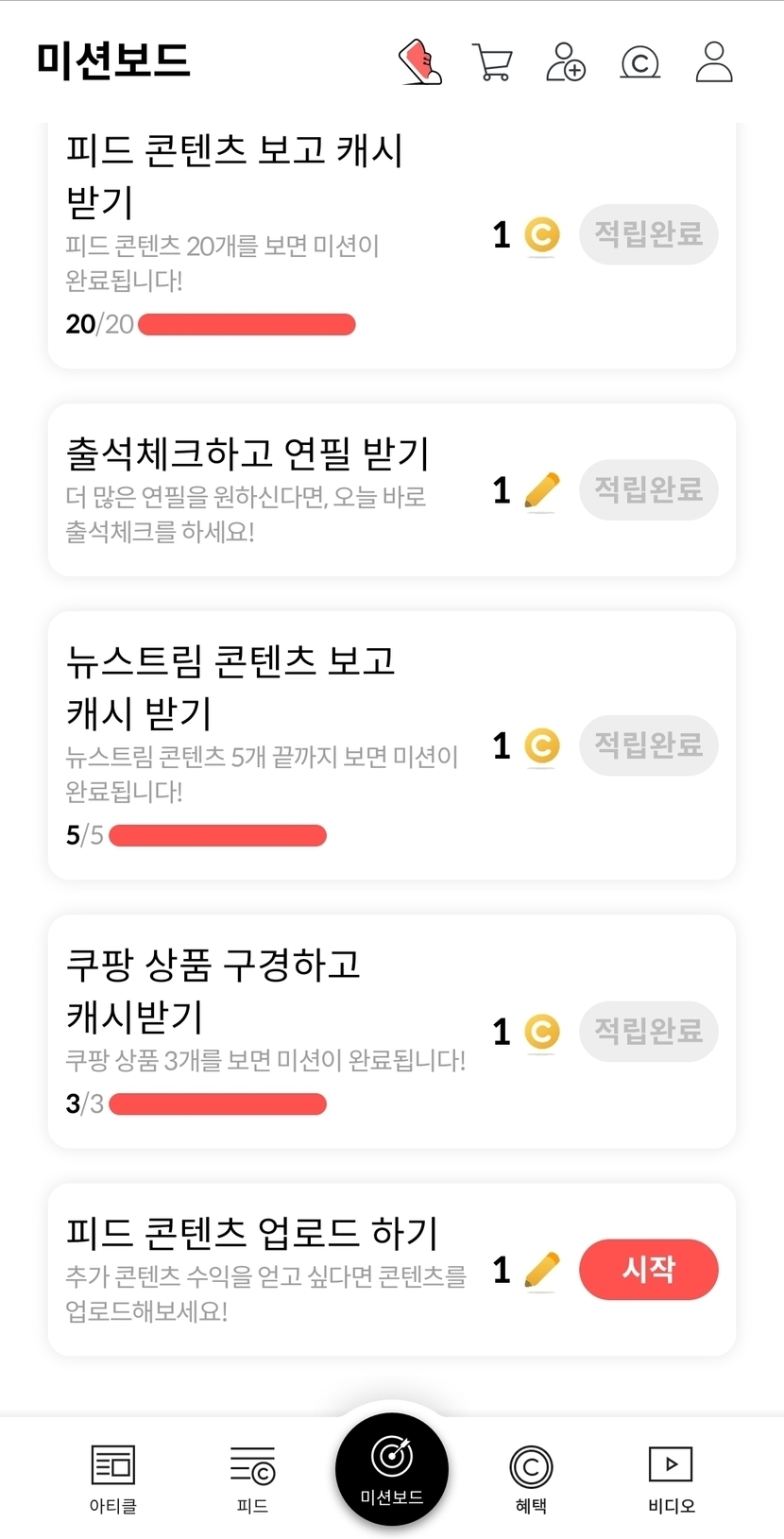Open the shopping cart icon
Viewport: 784px width, 1539px height.
click(x=492, y=63)
